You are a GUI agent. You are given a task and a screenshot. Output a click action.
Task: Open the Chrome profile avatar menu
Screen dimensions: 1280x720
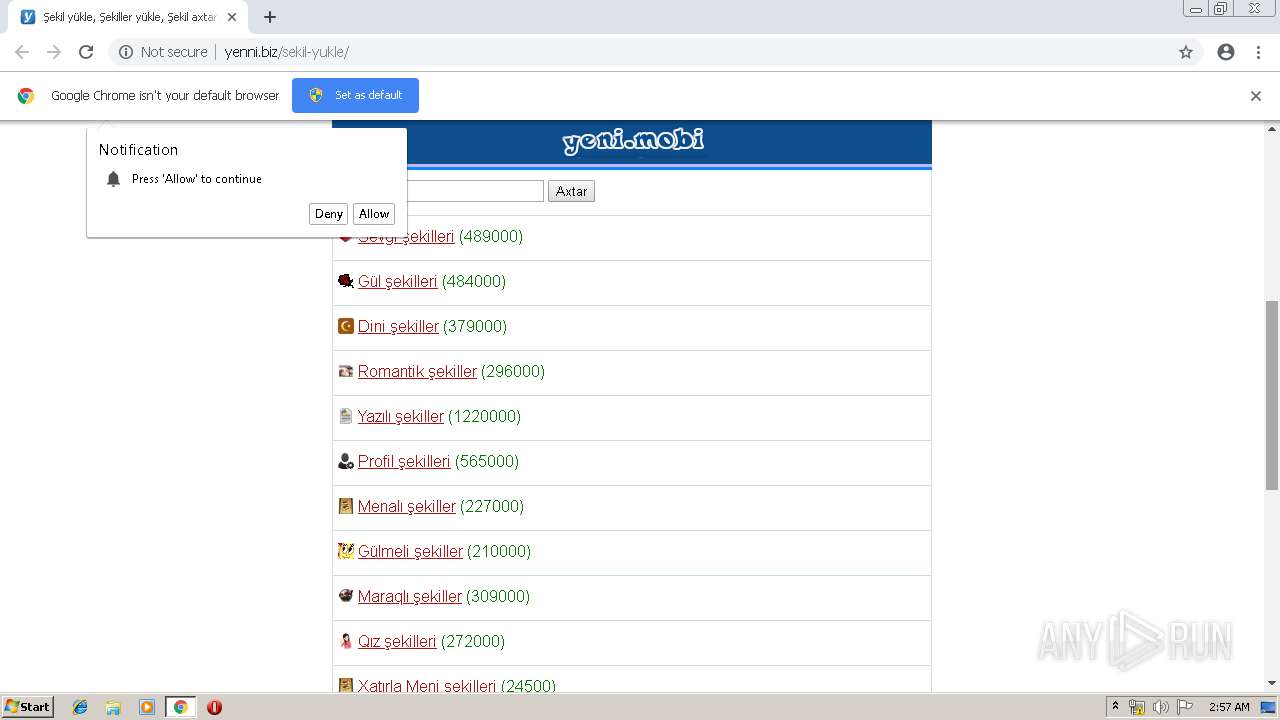pyautogui.click(x=1226, y=52)
